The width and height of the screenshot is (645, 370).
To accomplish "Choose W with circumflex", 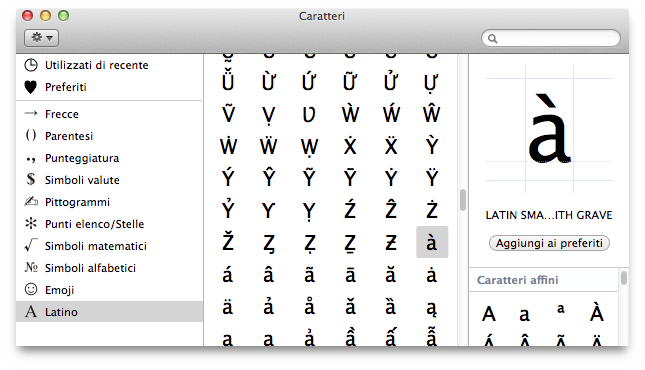I will click(432, 114).
